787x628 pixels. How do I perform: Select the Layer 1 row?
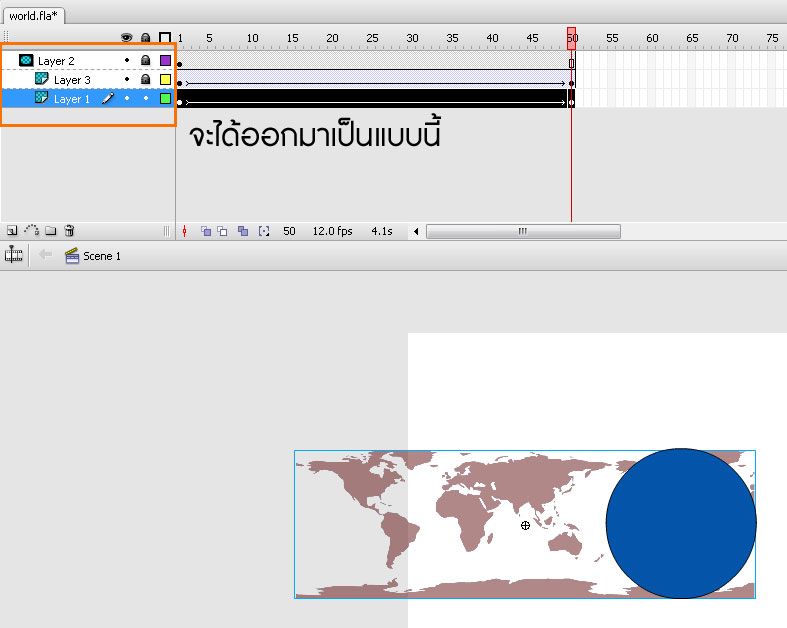tap(88, 99)
